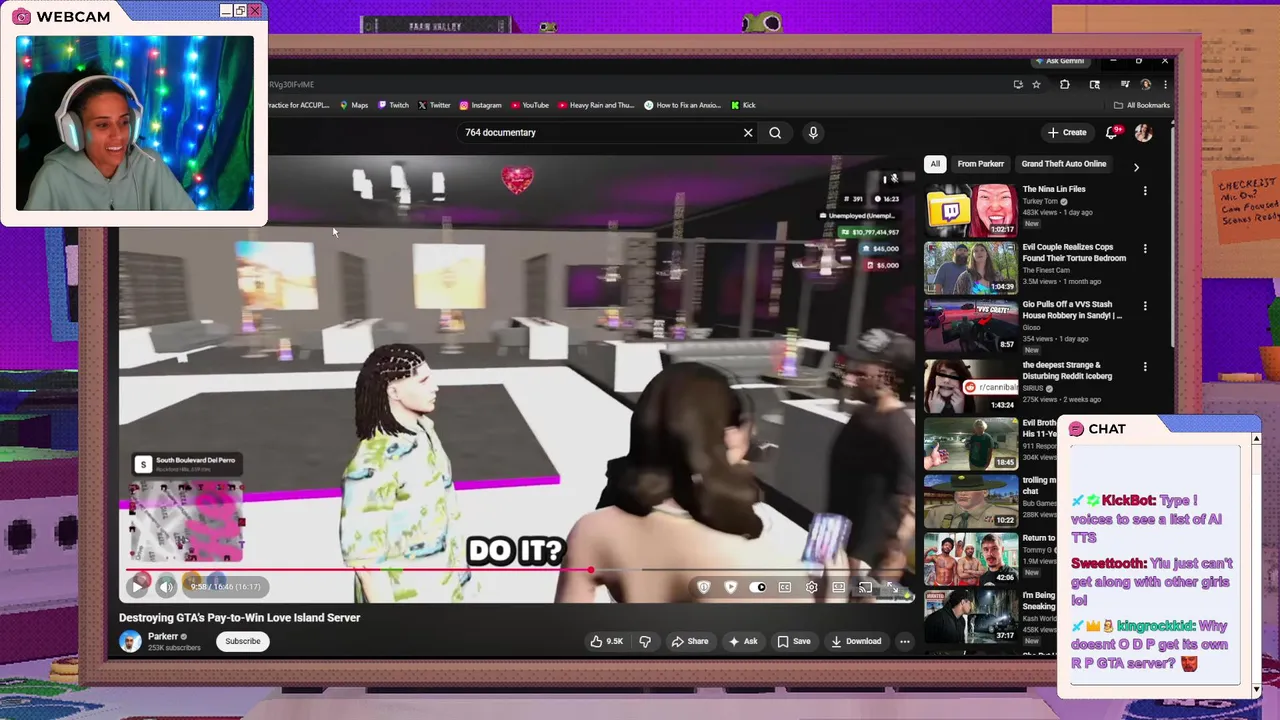Open YouTube account avatar menu
Screen dimensions: 1280x720
click(x=1143, y=132)
